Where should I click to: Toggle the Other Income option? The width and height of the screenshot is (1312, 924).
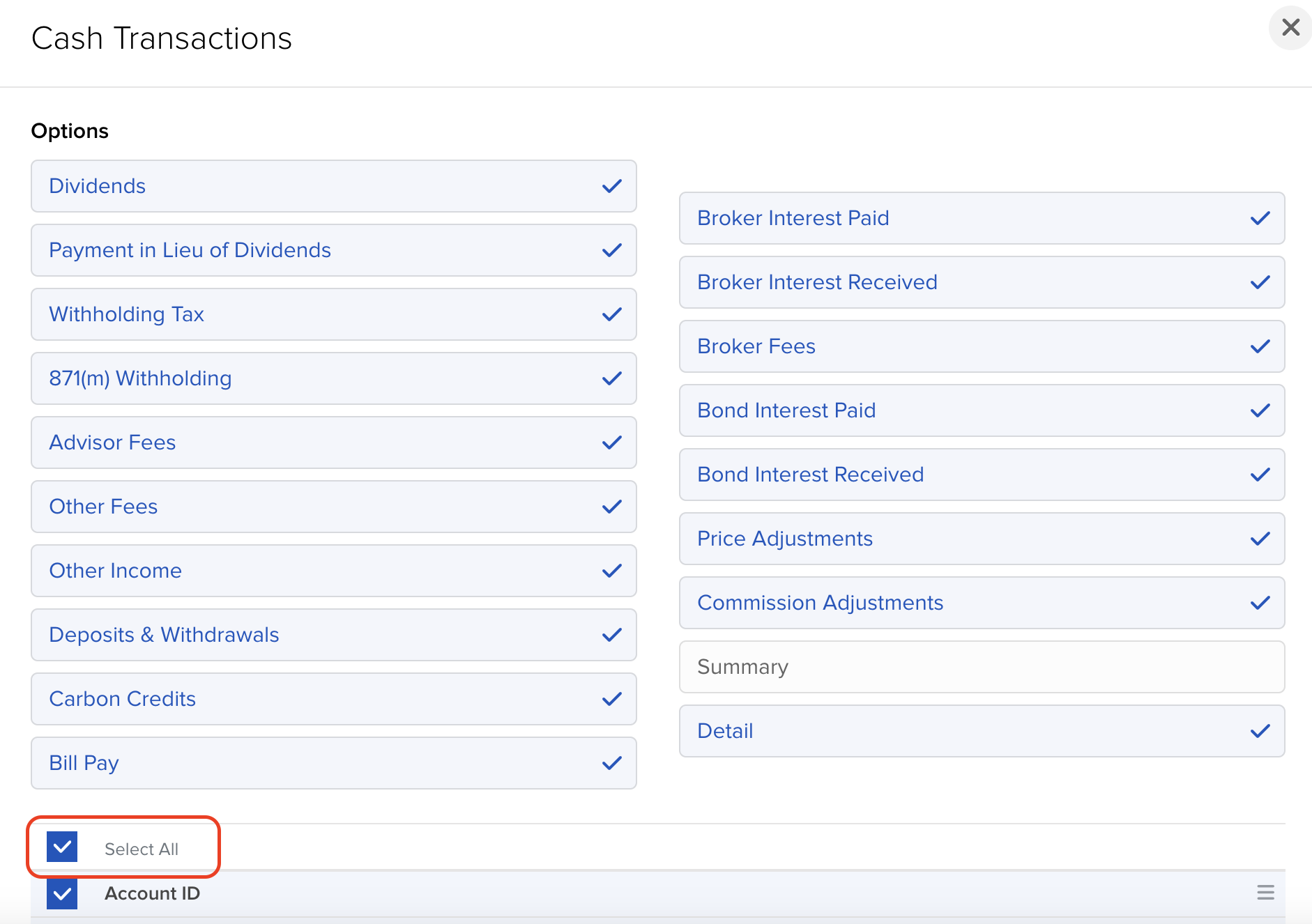pyautogui.click(x=333, y=571)
